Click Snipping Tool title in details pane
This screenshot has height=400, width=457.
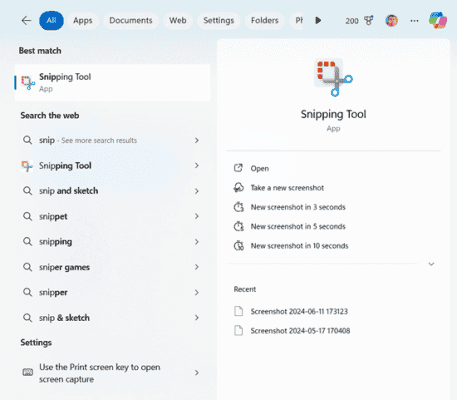(333, 114)
